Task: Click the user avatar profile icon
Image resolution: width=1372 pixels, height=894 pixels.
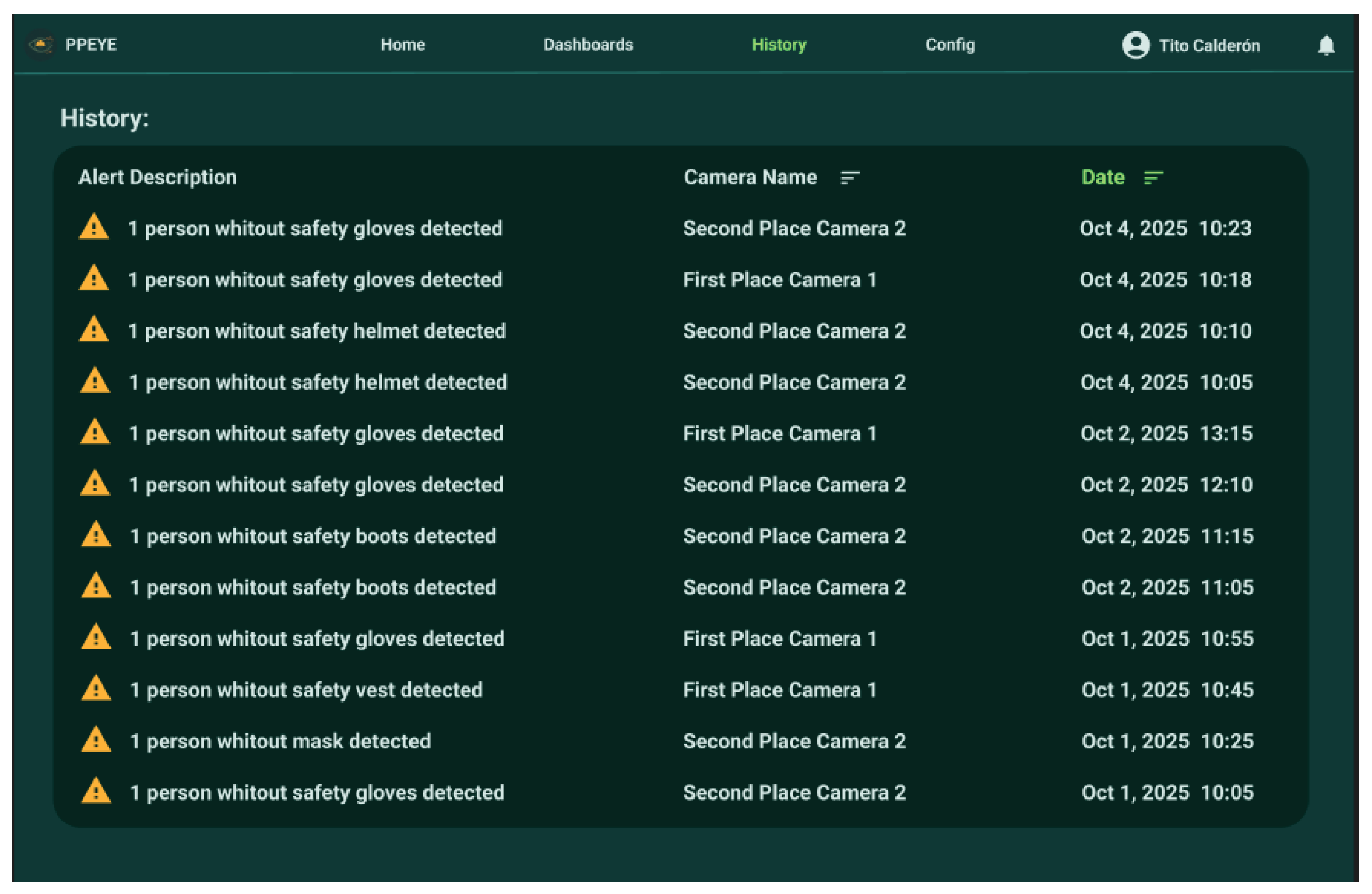Action: click(1136, 45)
